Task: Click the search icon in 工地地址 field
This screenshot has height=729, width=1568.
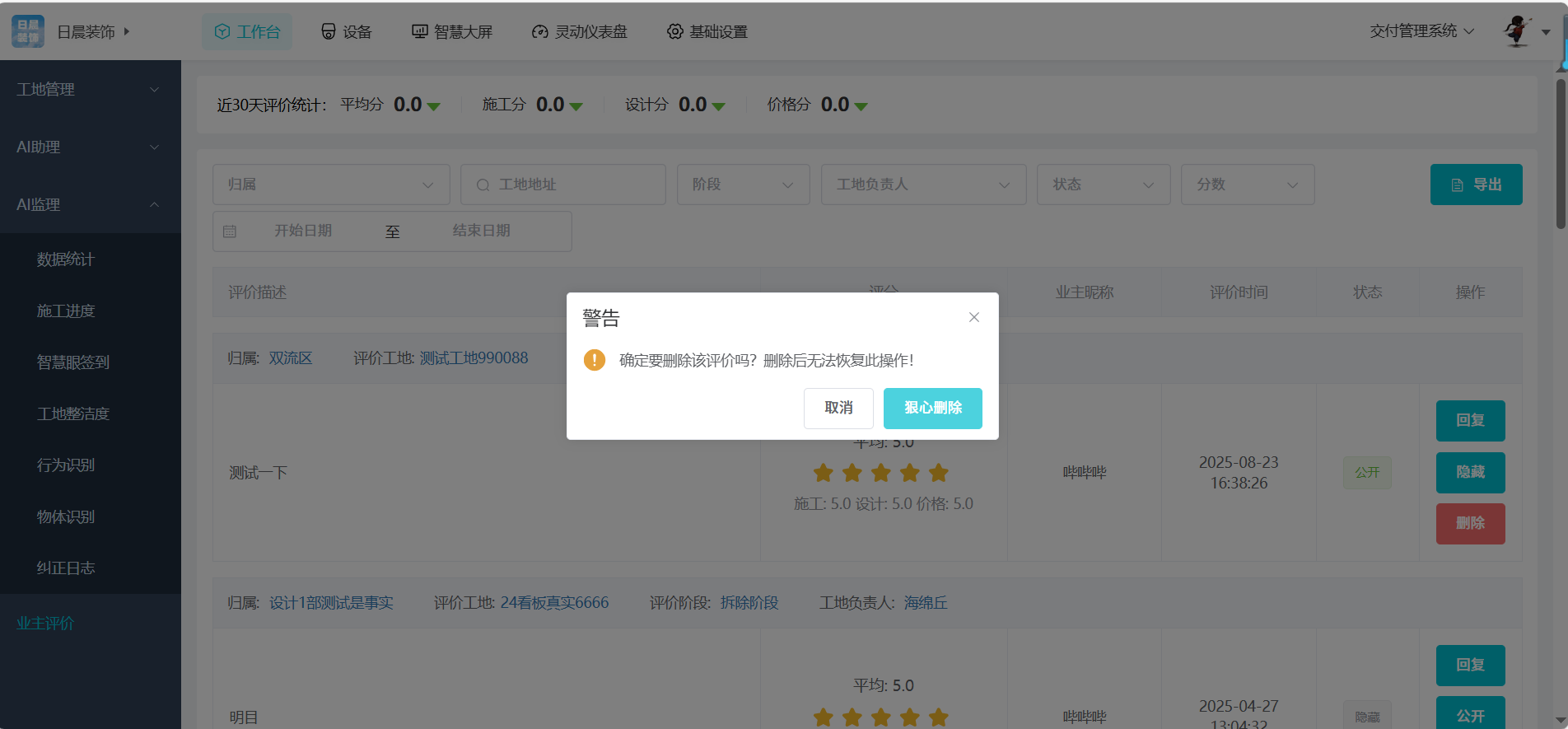Action: 483,185
